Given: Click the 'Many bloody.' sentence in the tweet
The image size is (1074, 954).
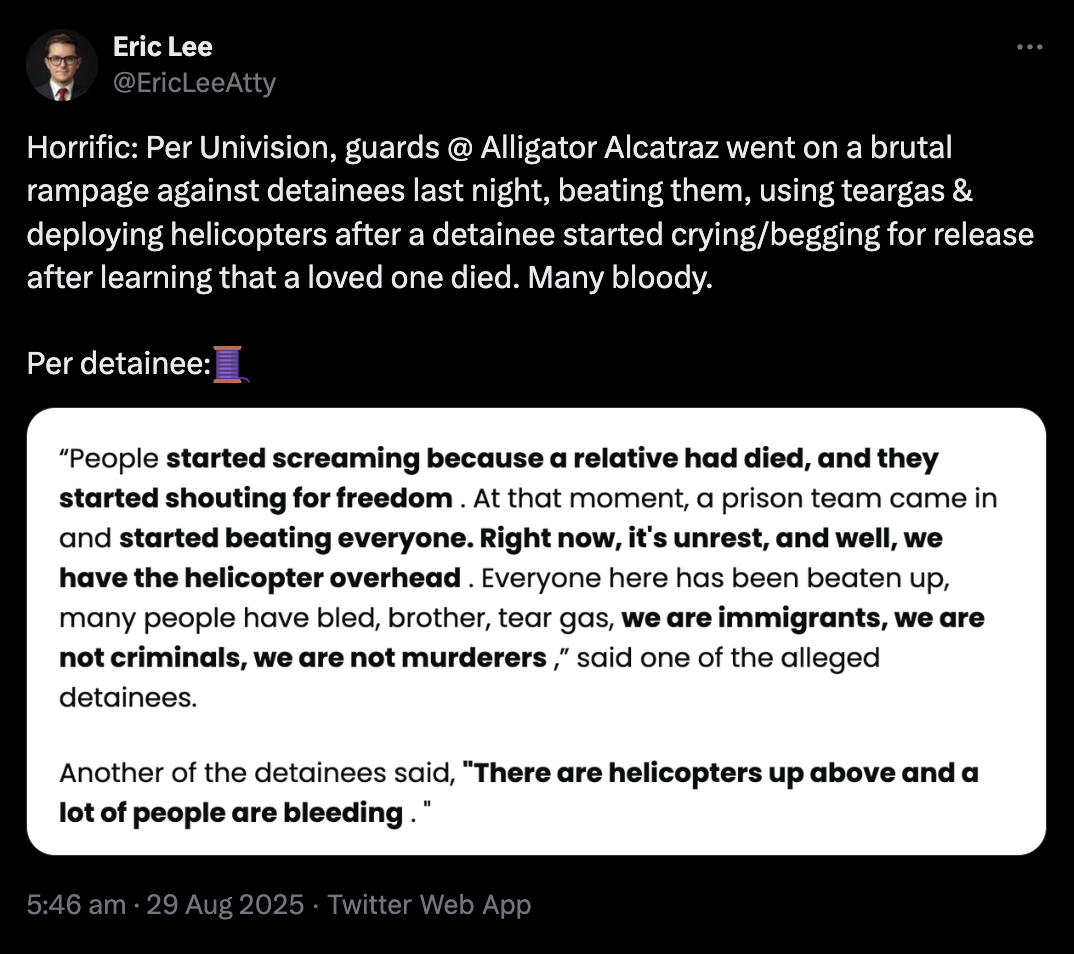Looking at the screenshot, I should tap(621, 278).
